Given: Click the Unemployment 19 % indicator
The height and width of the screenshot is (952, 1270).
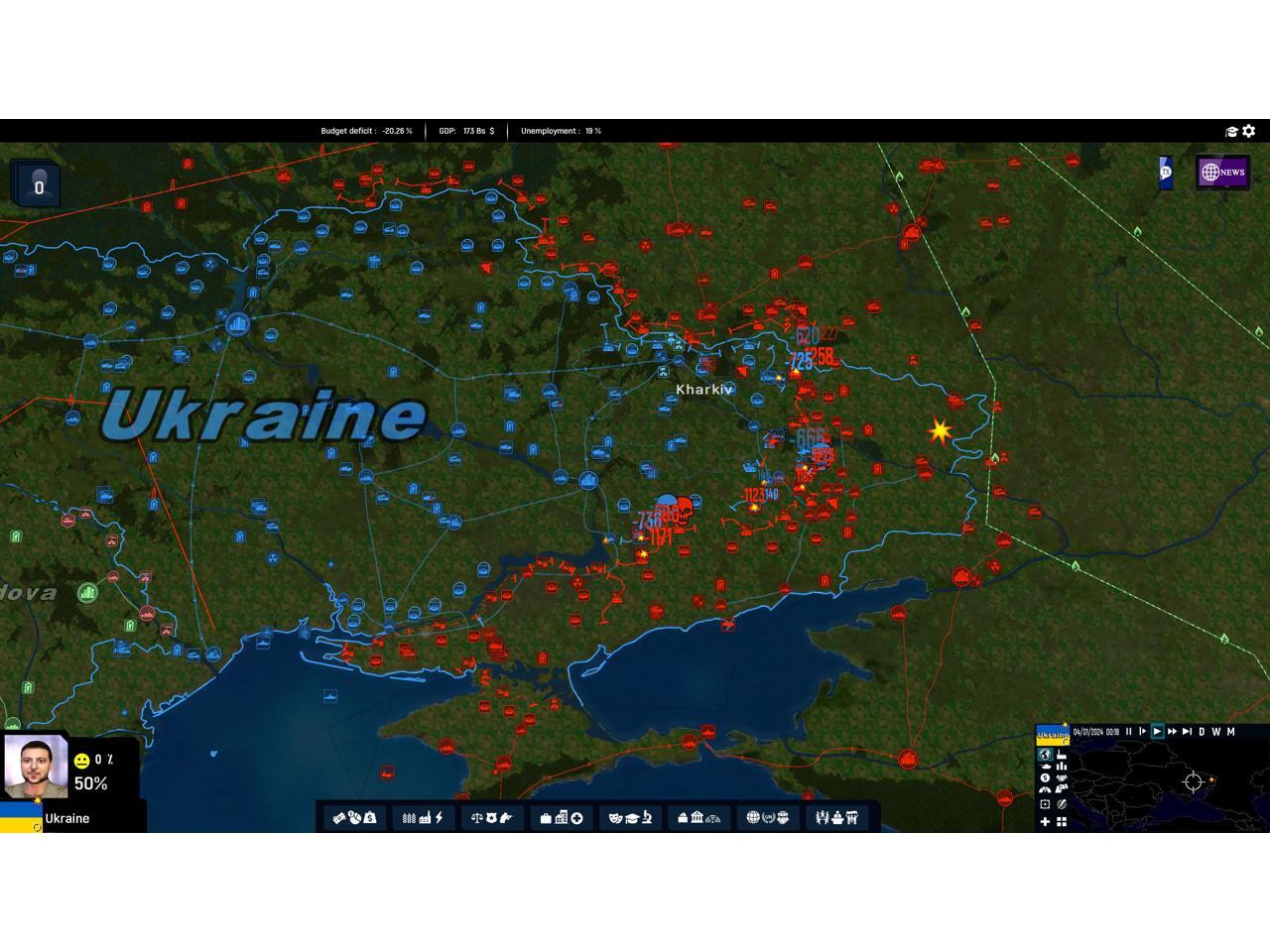Looking at the screenshot, I should 561,131.
